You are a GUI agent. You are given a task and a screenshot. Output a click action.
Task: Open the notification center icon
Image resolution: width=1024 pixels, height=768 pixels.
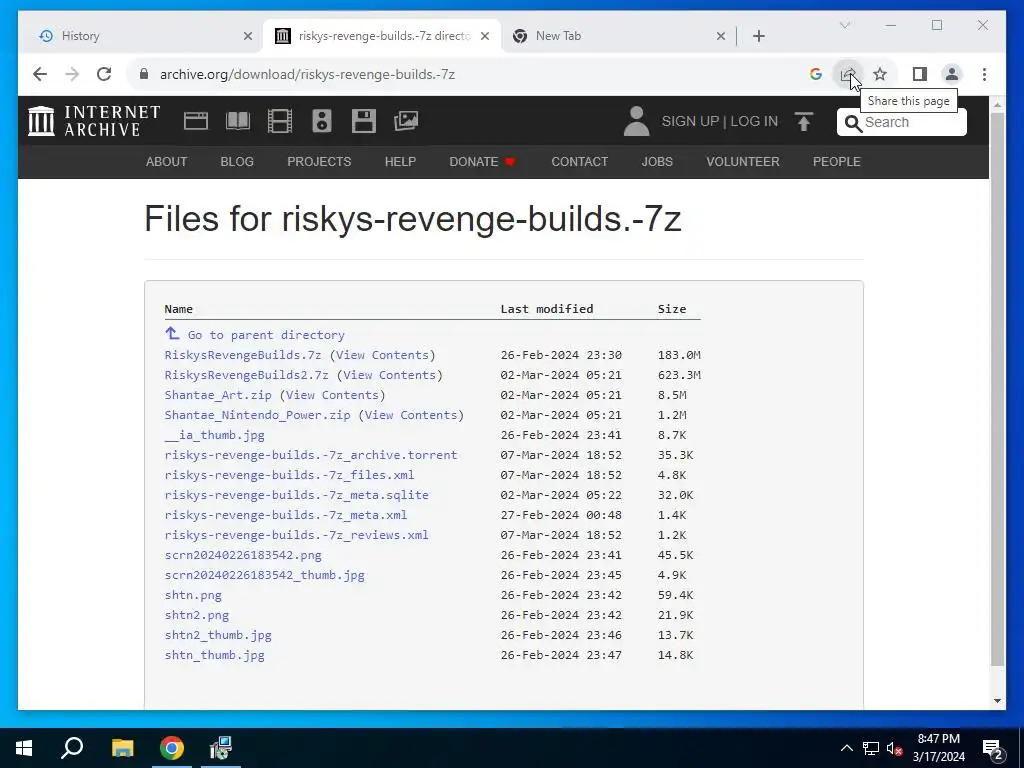[x=993, y=749]
